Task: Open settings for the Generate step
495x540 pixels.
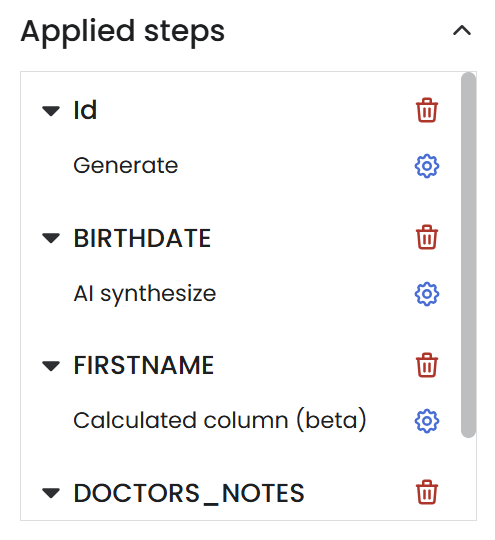Action: pyautogui.click(x=426, y=166)
